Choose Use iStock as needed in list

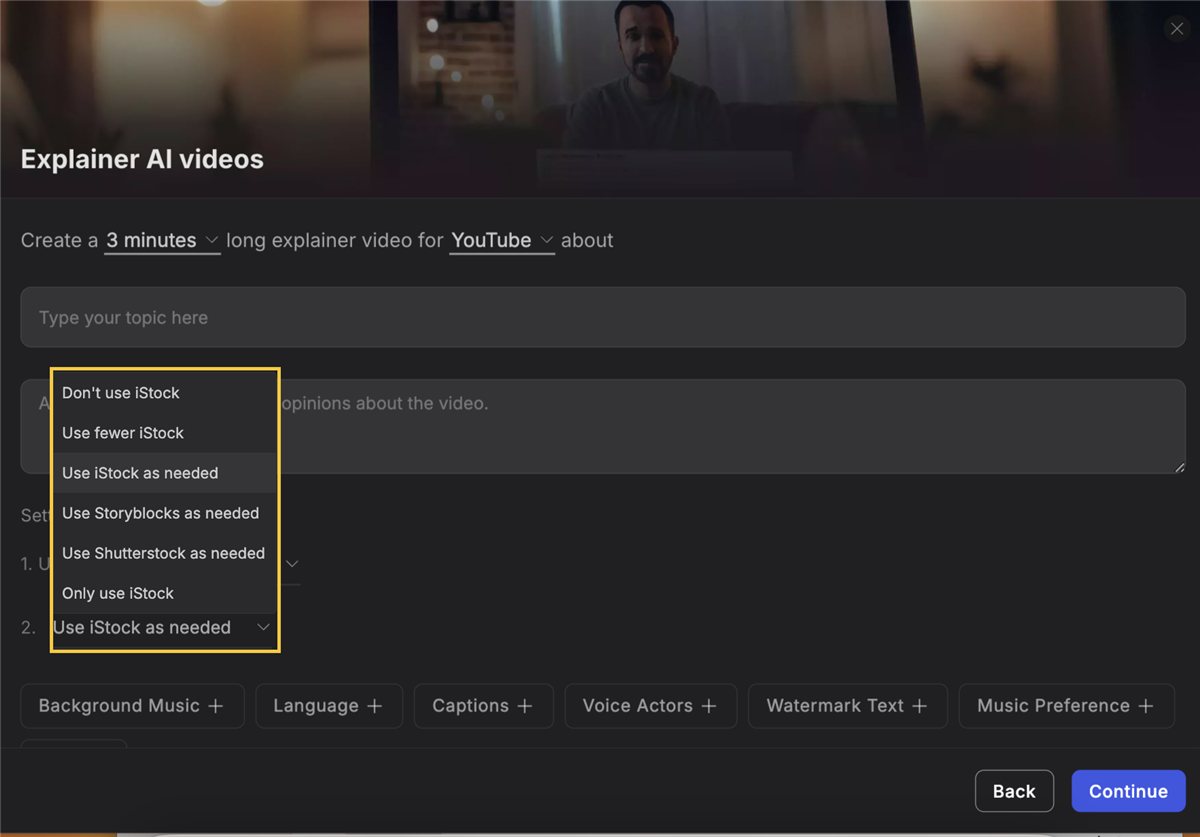click(164, 473)
